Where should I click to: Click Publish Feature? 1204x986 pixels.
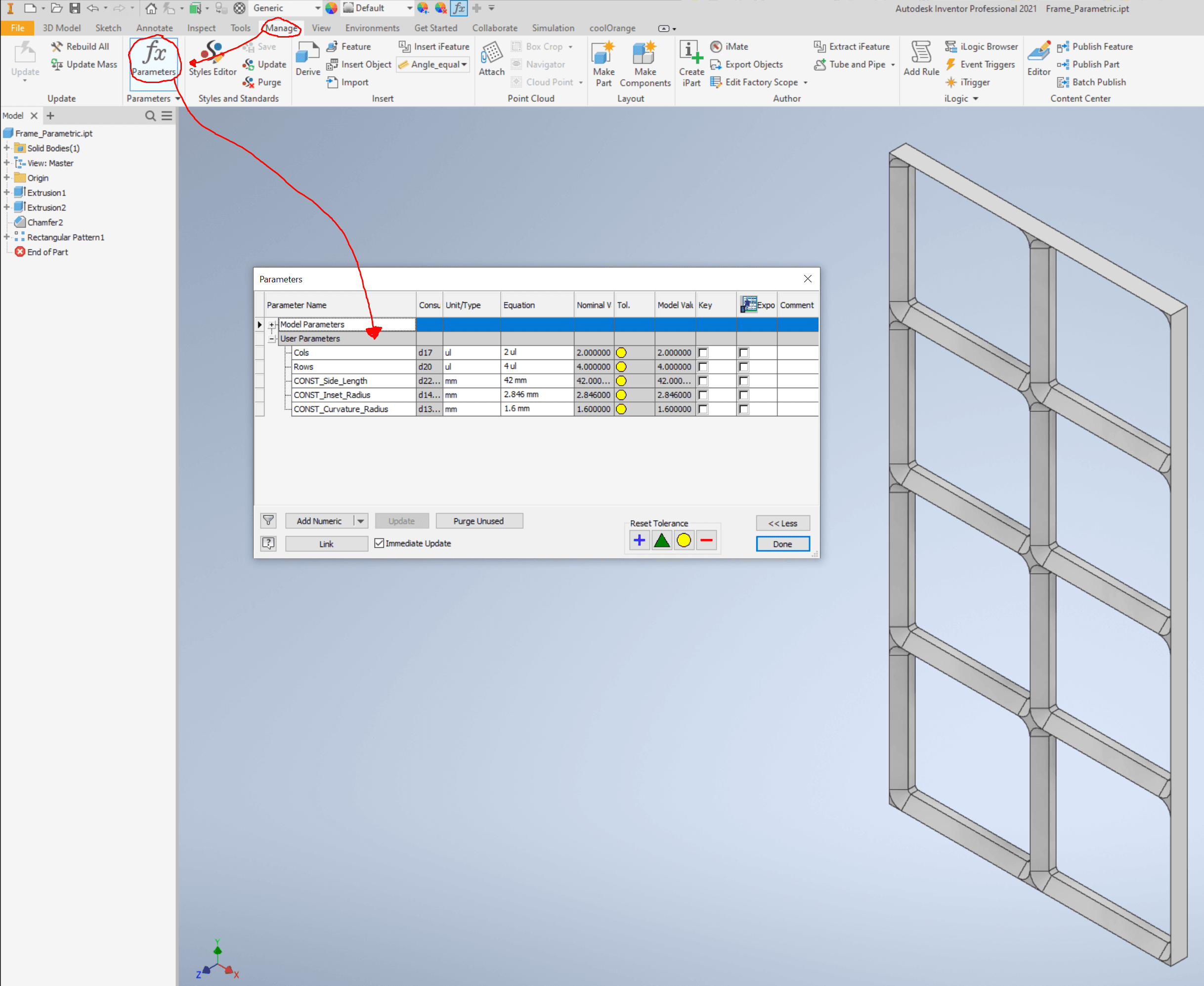tap(1094, 46)
